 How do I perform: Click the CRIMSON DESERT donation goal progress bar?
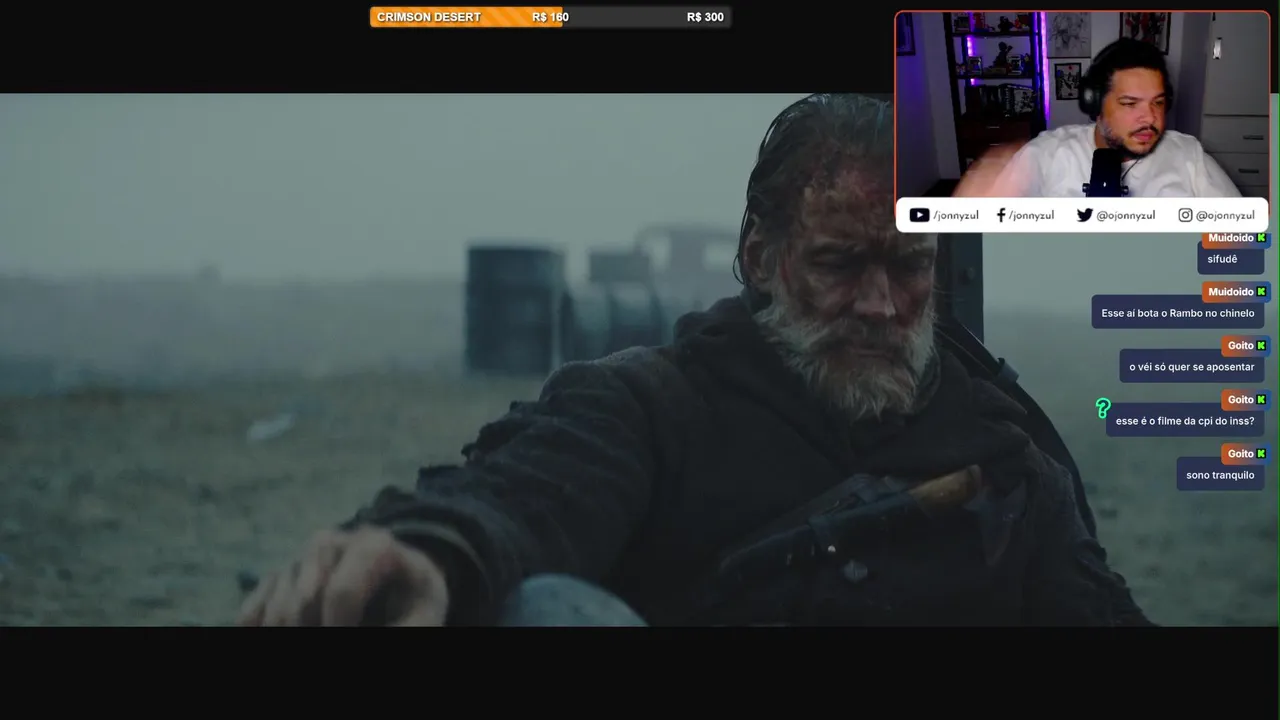(x=550, y=17)
